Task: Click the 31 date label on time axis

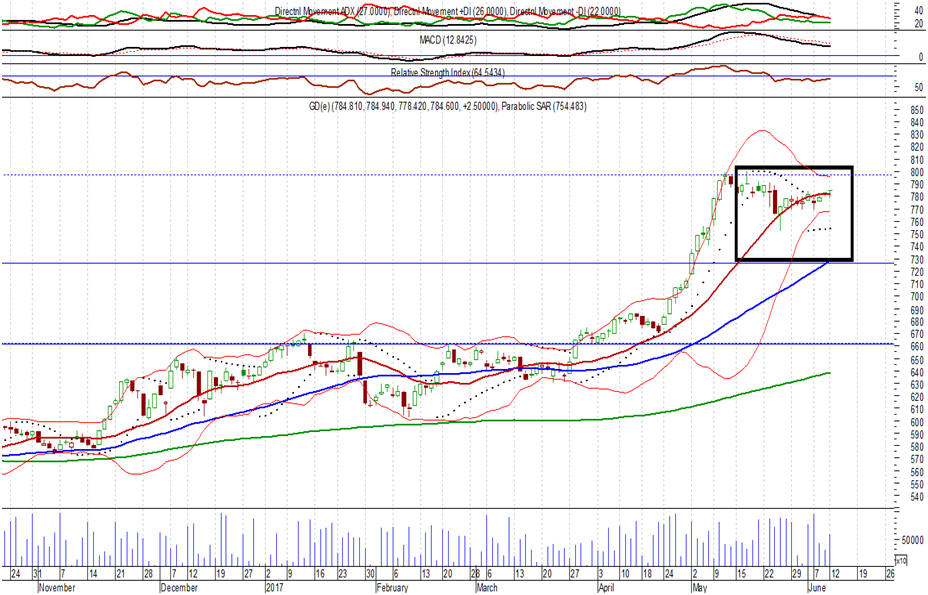Action: [37, 574]
